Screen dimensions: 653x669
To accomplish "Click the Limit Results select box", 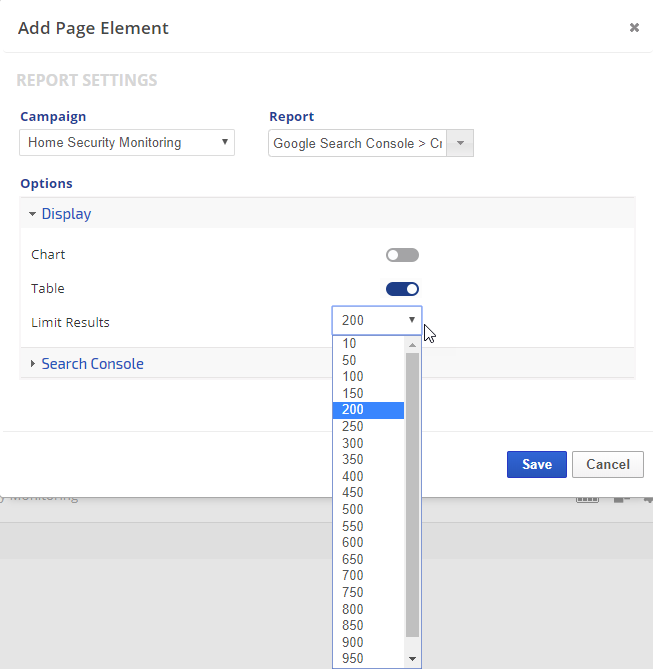I will pos(377,321).
